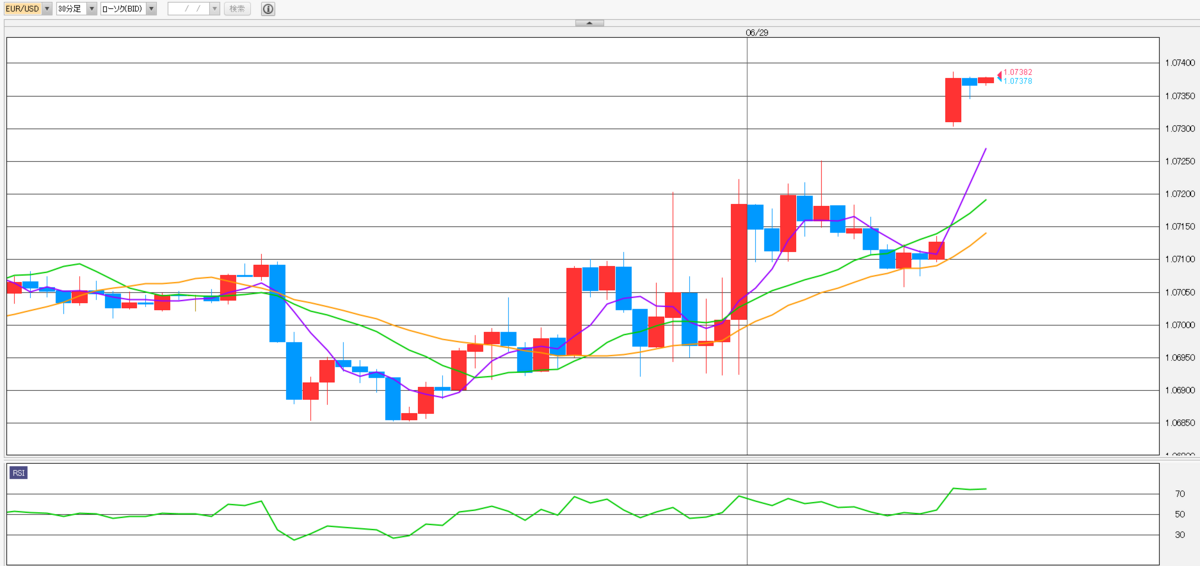1200x566 pixels.
Task: Open the 30分足 timeframe dropdown
Action: 77,8
